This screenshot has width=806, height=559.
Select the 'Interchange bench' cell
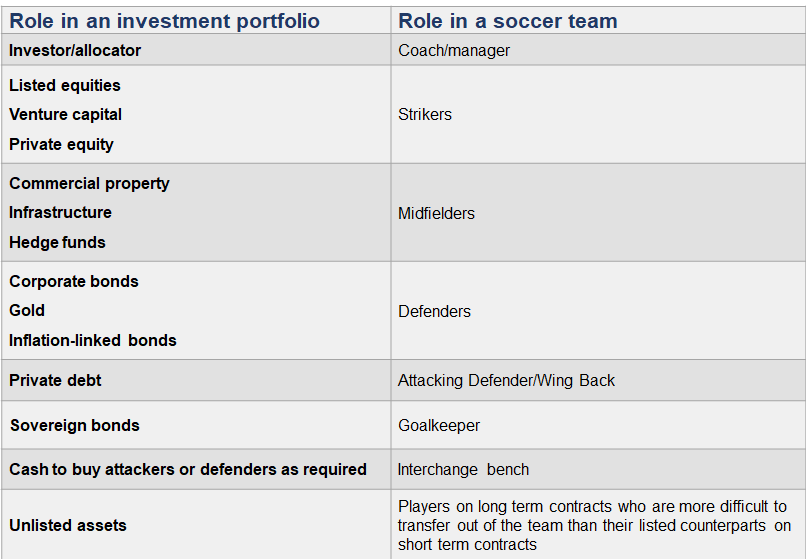coord(463,469)
